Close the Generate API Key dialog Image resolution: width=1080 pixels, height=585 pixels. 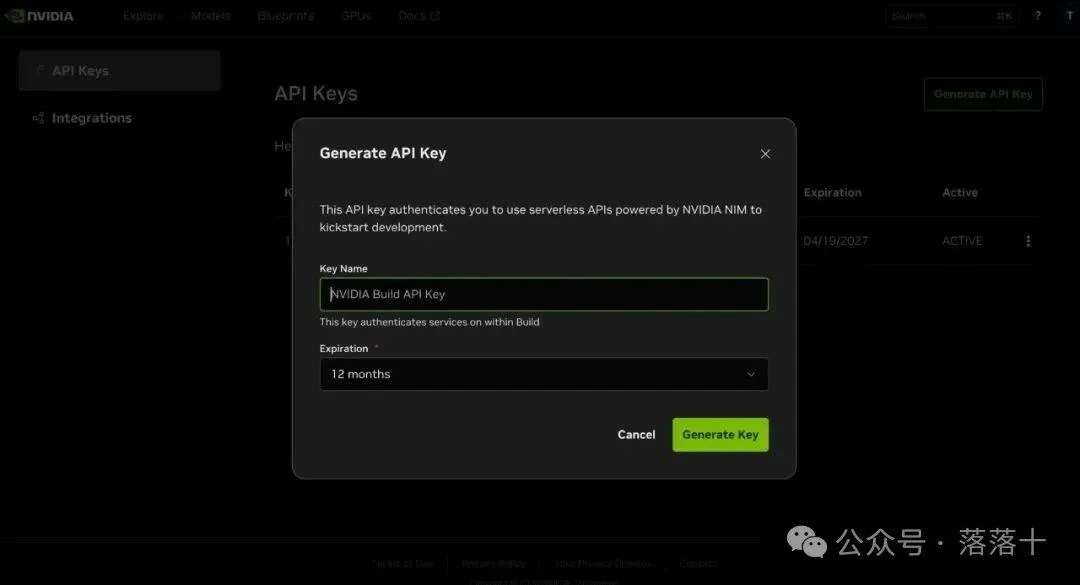coord(765,154)
